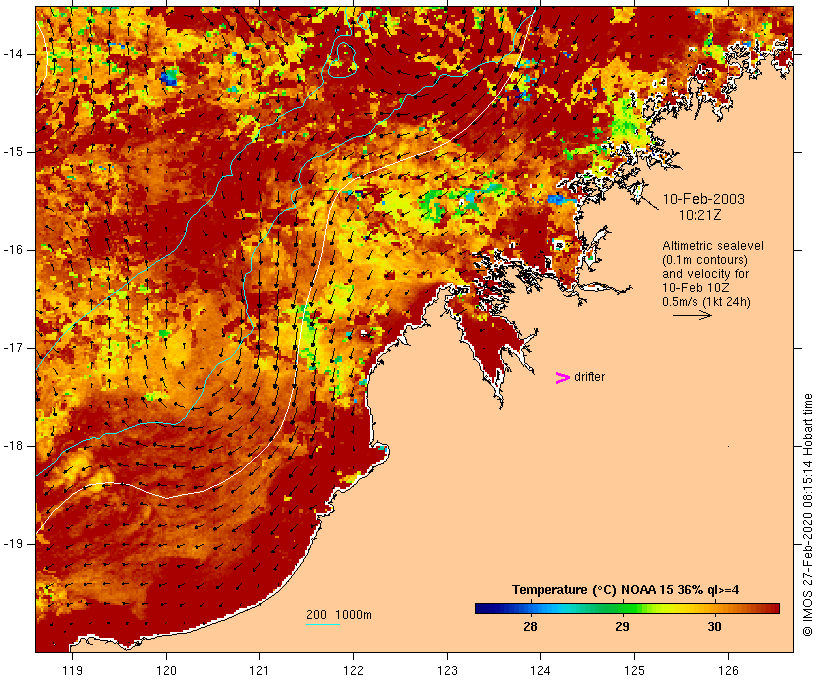Click the '200 1000m' bathymetry legend label
The width and height of the screenshot is (820, 680).
tap(339, 615)
